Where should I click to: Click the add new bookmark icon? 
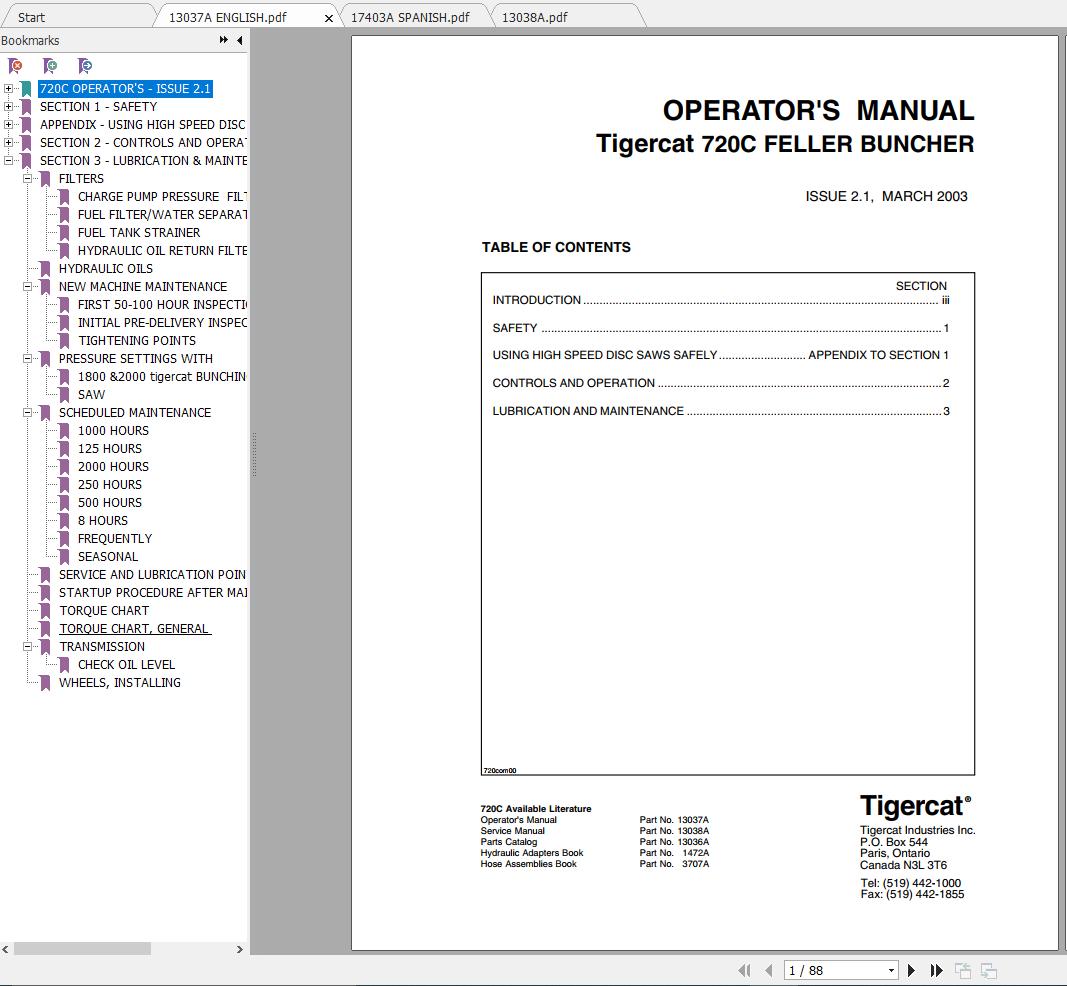(50, 65)
